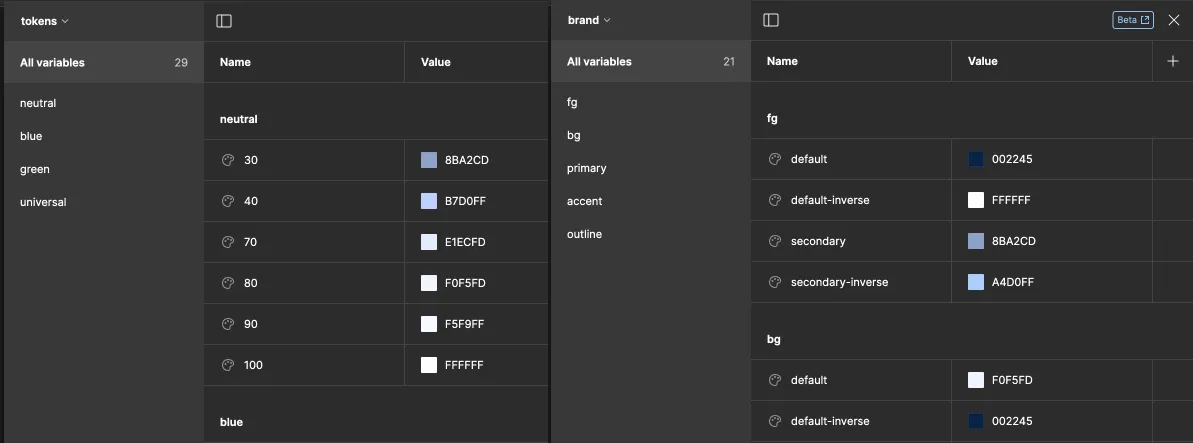
Task: Click palette icon beside secondary-inverse variable
Action: pyautogui.click(x=775, y=282)
